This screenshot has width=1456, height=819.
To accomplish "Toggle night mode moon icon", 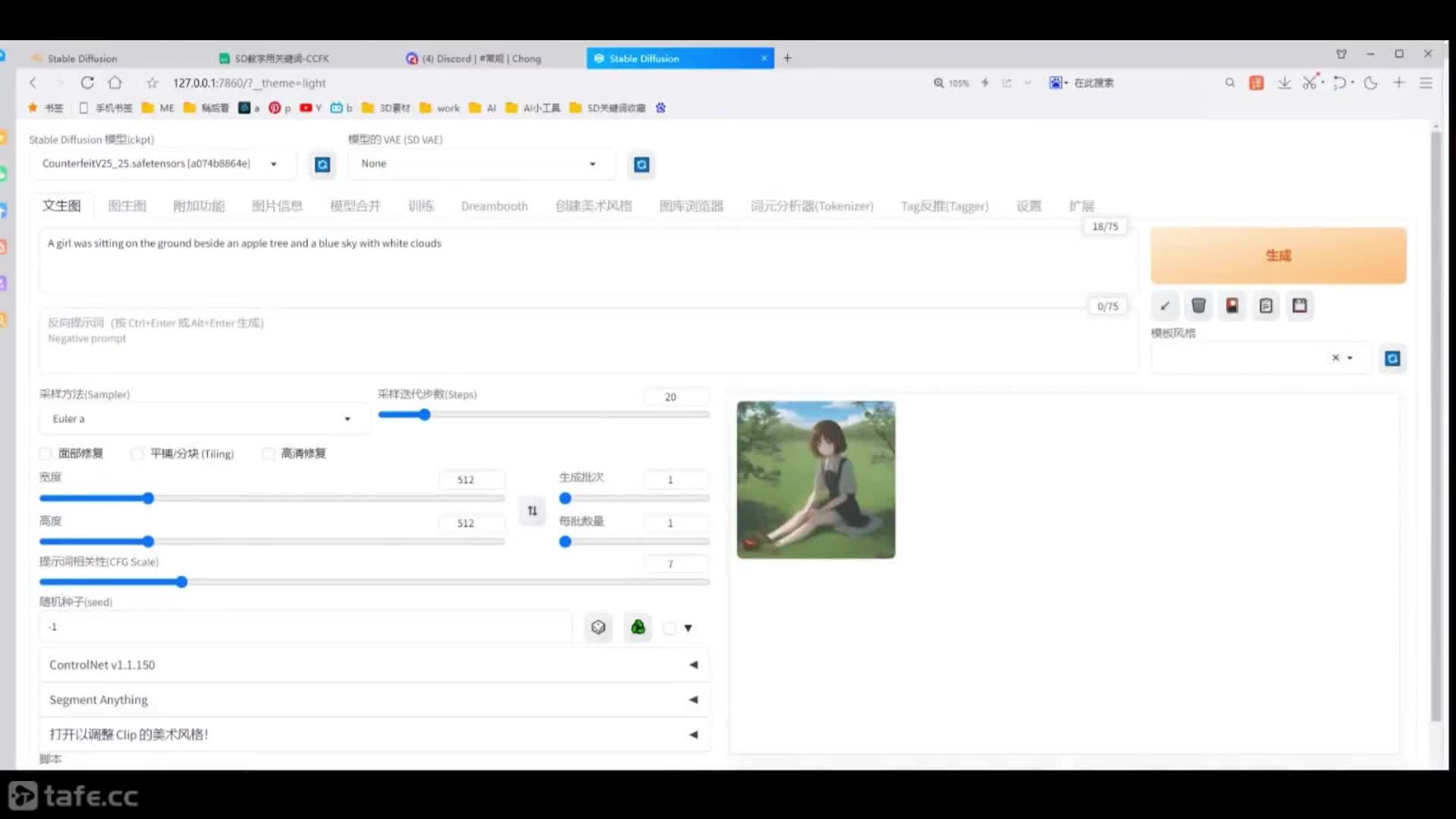I will click(x=1370, y=83).
